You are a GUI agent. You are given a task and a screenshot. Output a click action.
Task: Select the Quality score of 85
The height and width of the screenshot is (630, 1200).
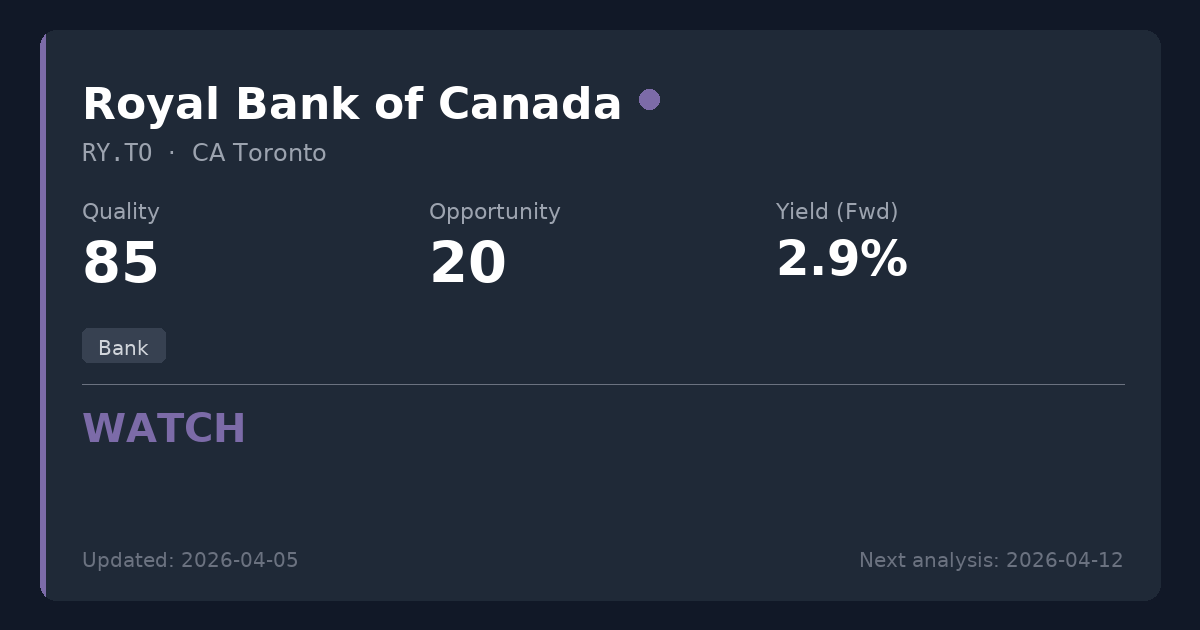120,264
